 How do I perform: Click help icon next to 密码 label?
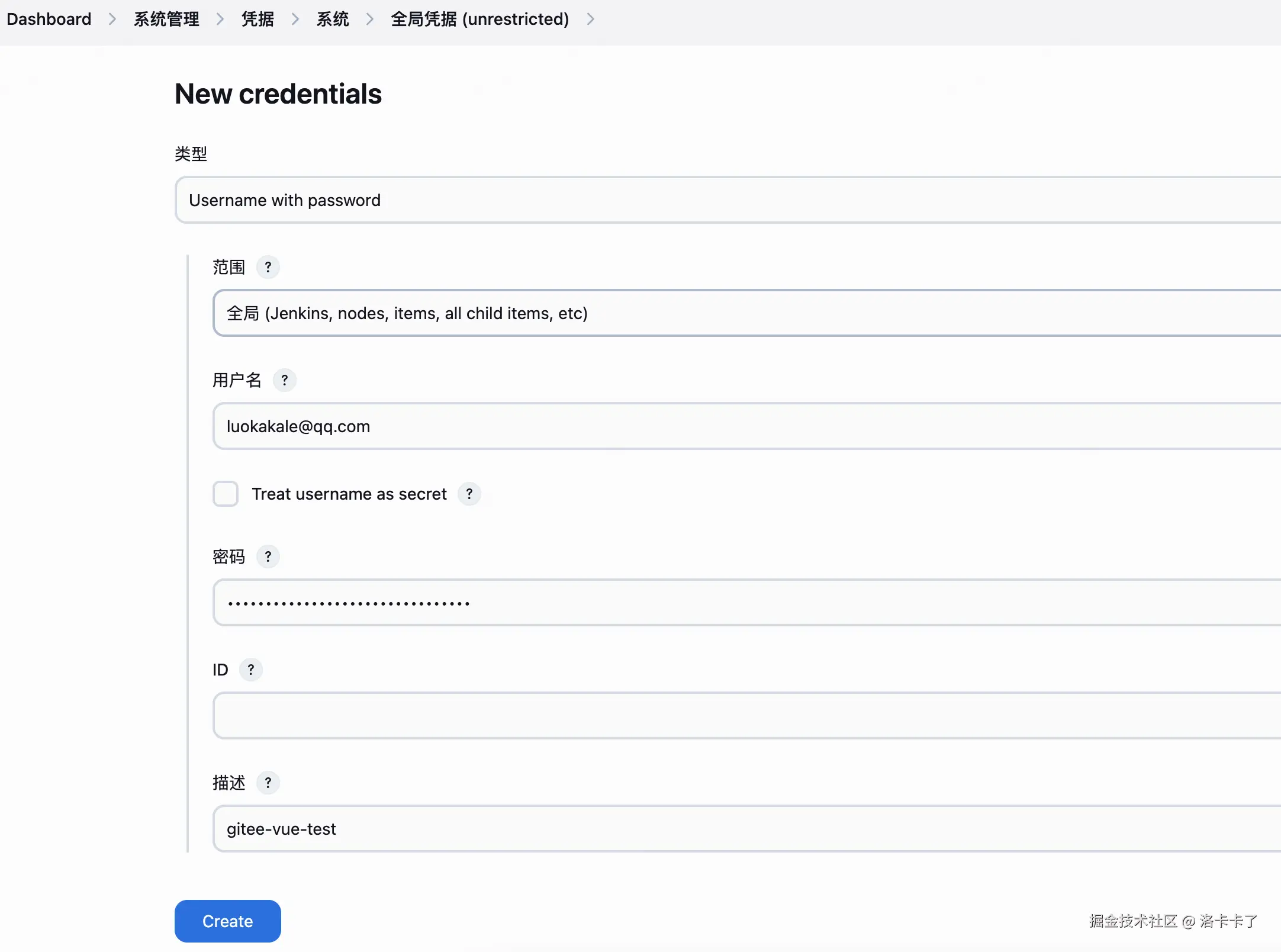click(268, 557)
